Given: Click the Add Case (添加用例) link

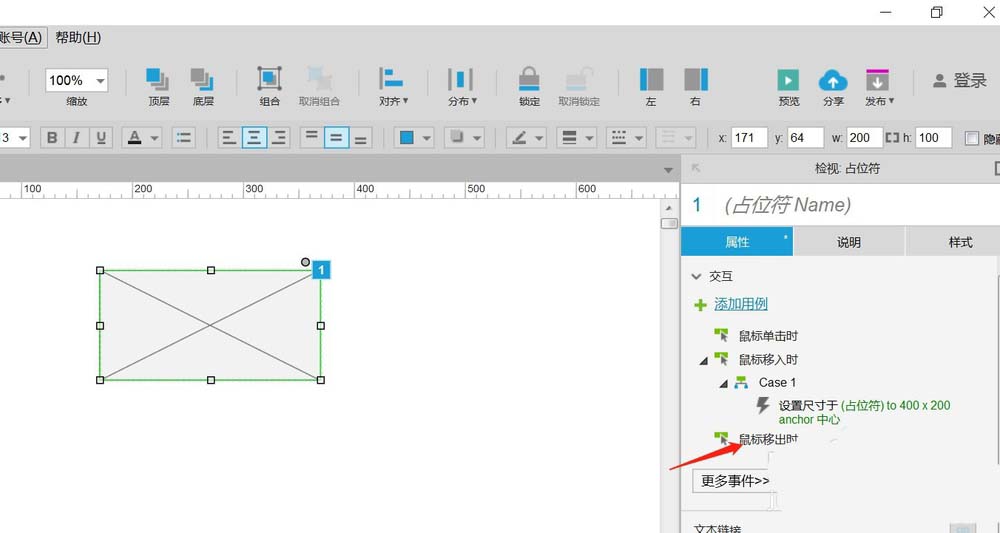Looking at the screenshot, I should 740,303.
